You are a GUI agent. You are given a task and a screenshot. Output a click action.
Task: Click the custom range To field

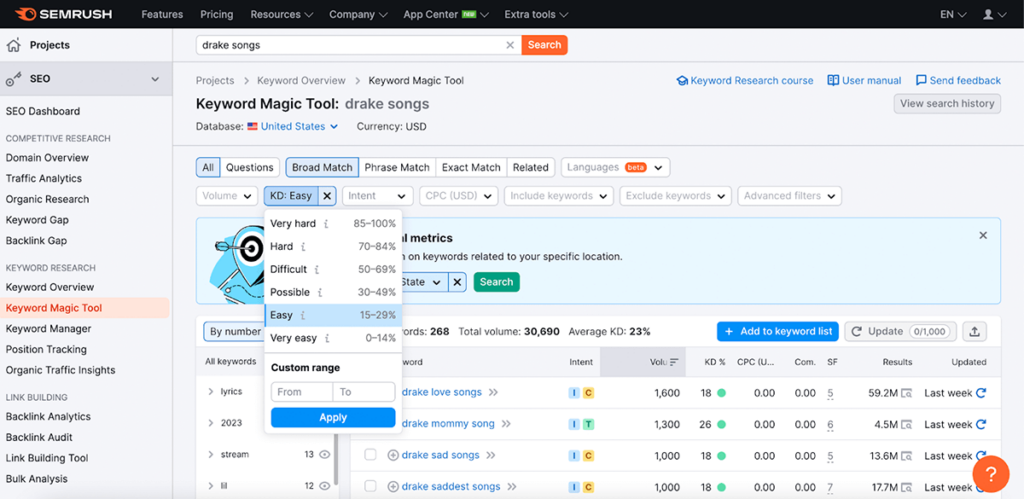364,392
